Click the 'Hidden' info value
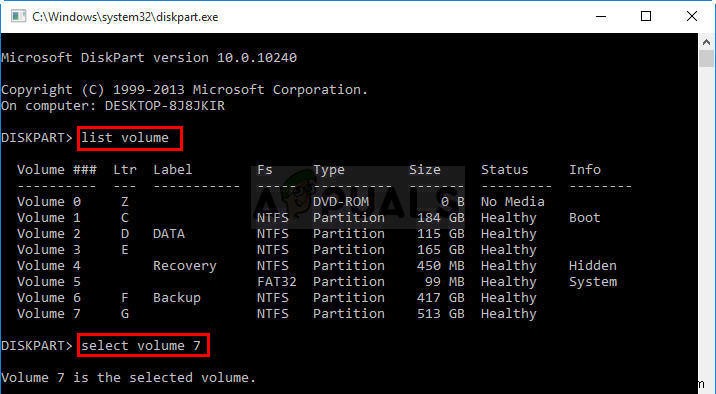 pos(593,266)
